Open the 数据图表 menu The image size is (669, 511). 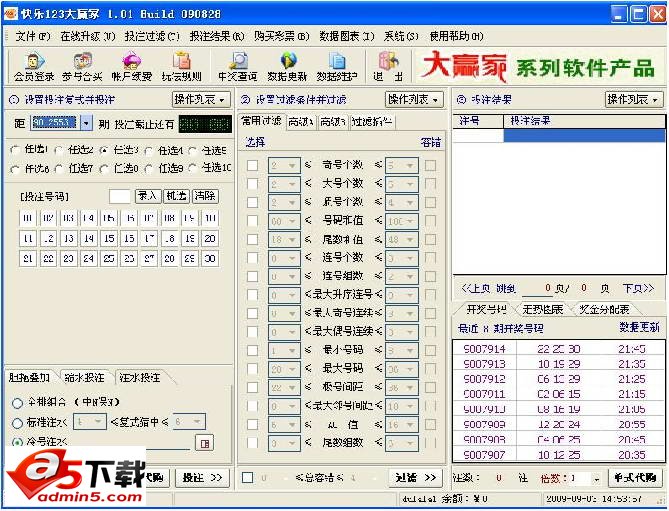pyautogui.click(x=346, y=36)
